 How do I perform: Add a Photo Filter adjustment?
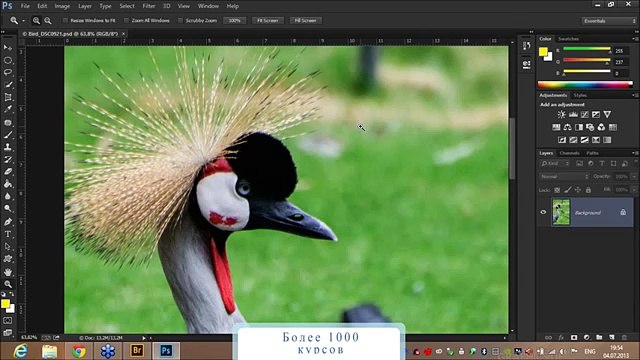[x=590, y=127]
